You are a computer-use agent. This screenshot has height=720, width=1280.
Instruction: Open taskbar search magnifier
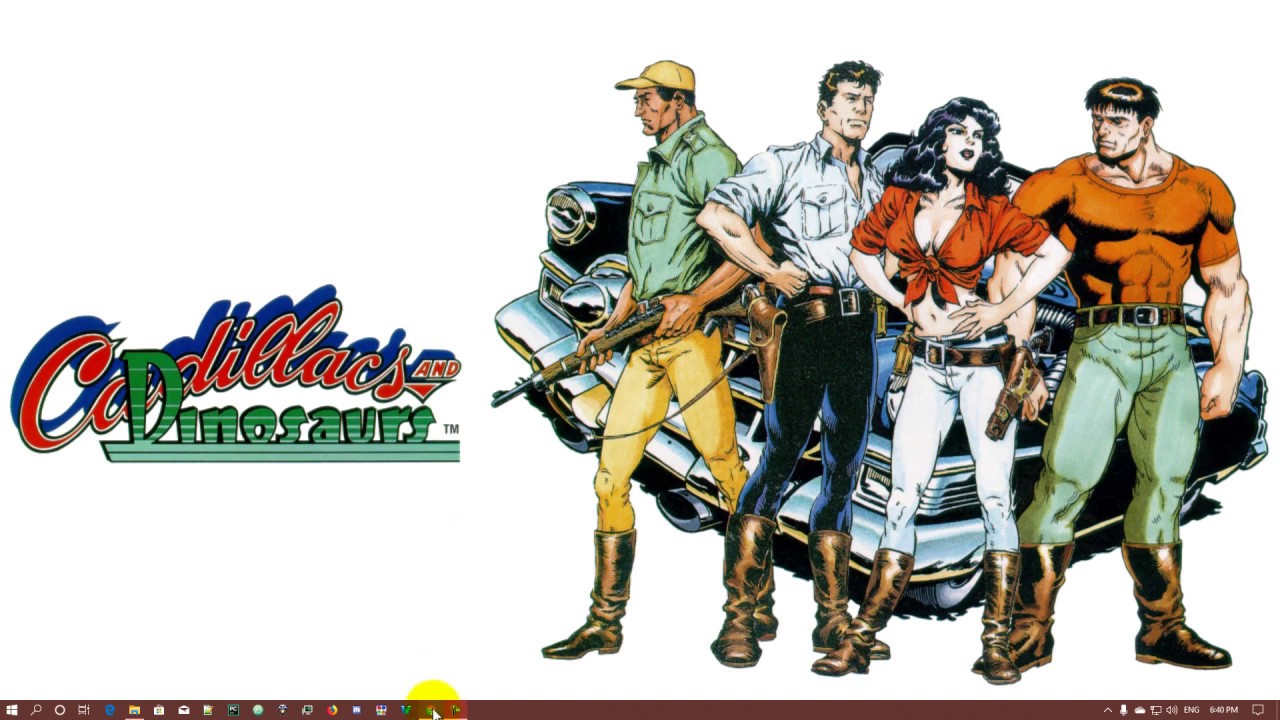[x=36, y=710]
